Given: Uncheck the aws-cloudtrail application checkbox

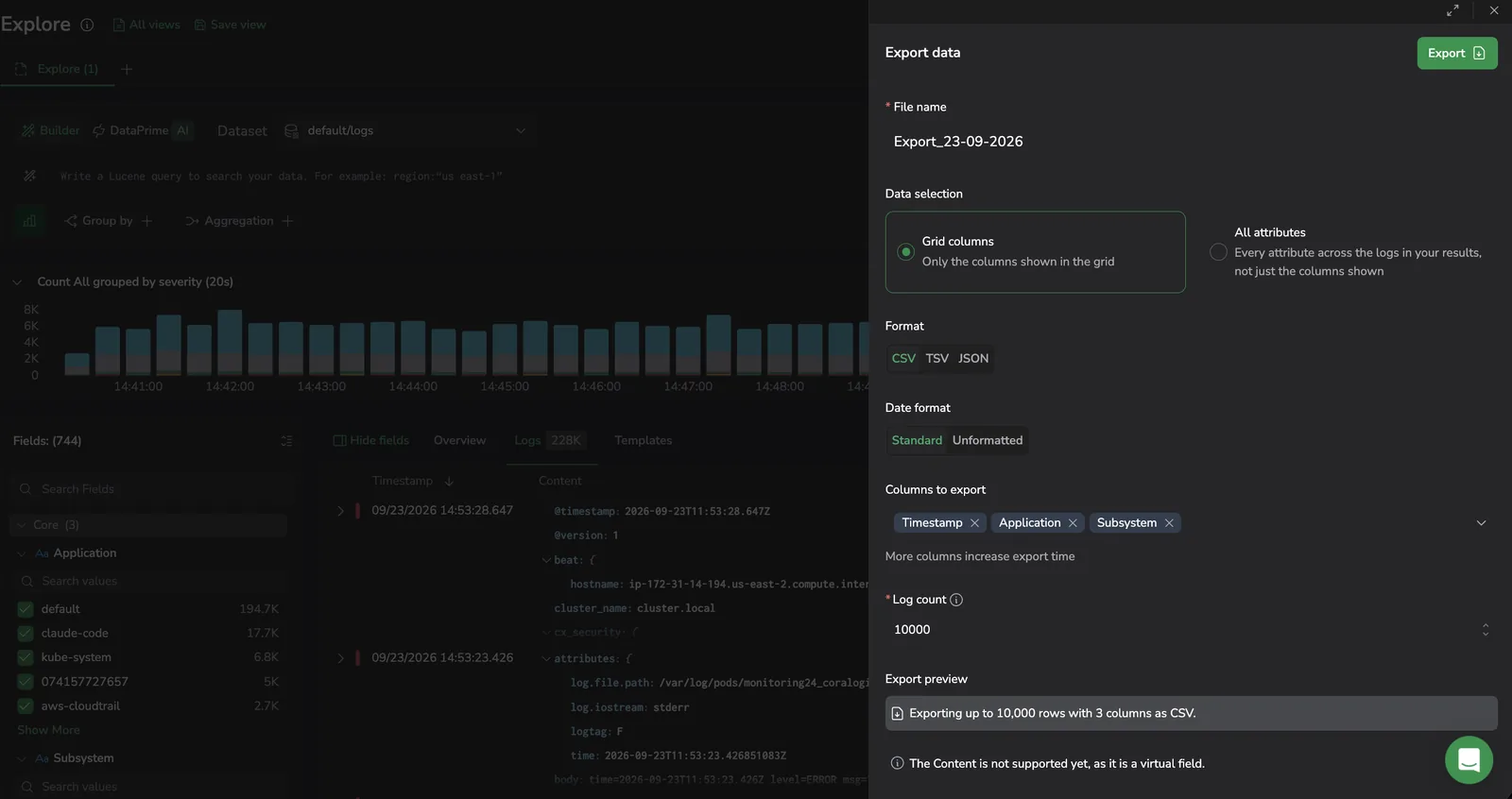Looking at the screenshot, I should click(26, 706).
